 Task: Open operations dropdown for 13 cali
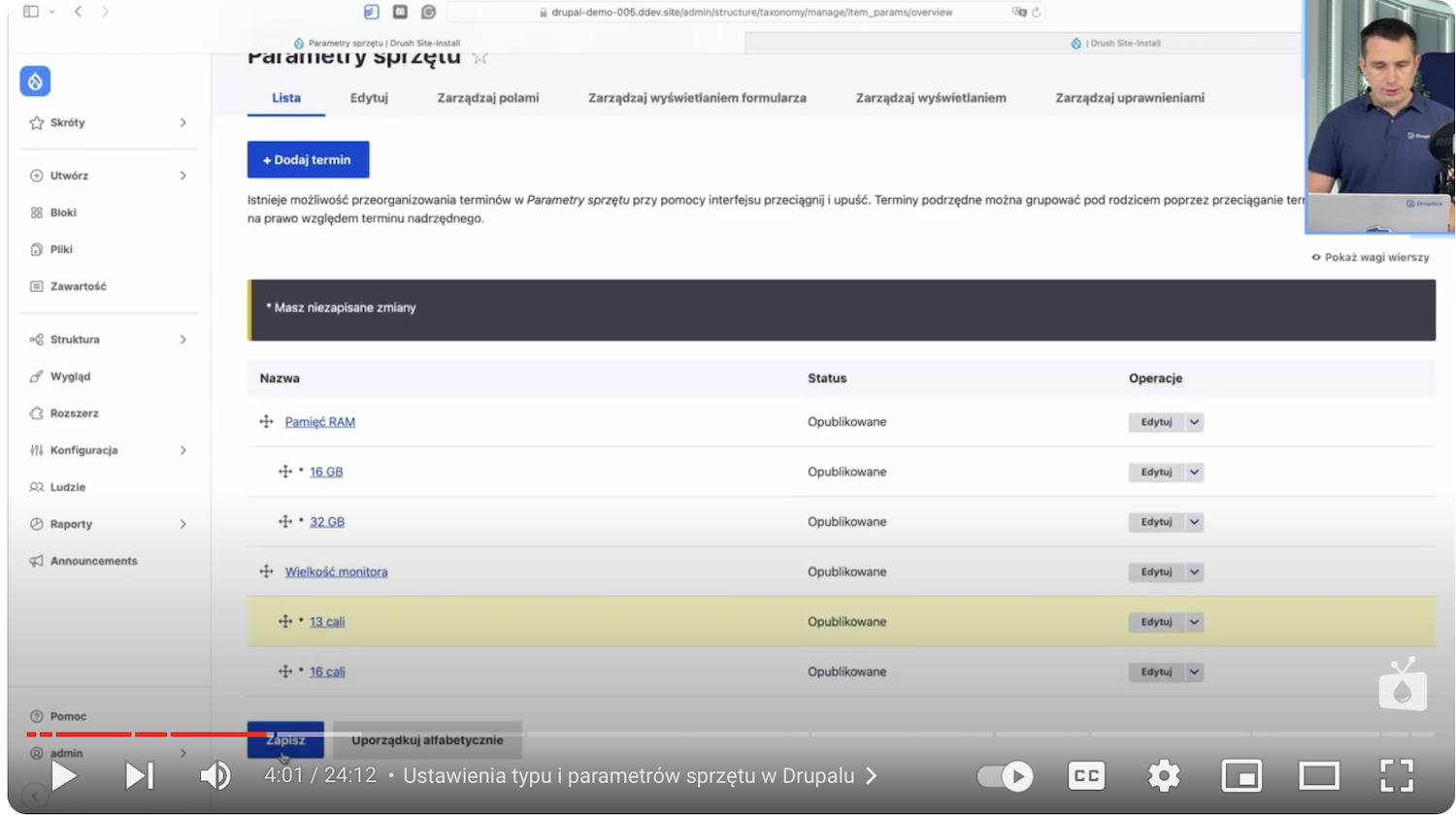(1195, 622)
